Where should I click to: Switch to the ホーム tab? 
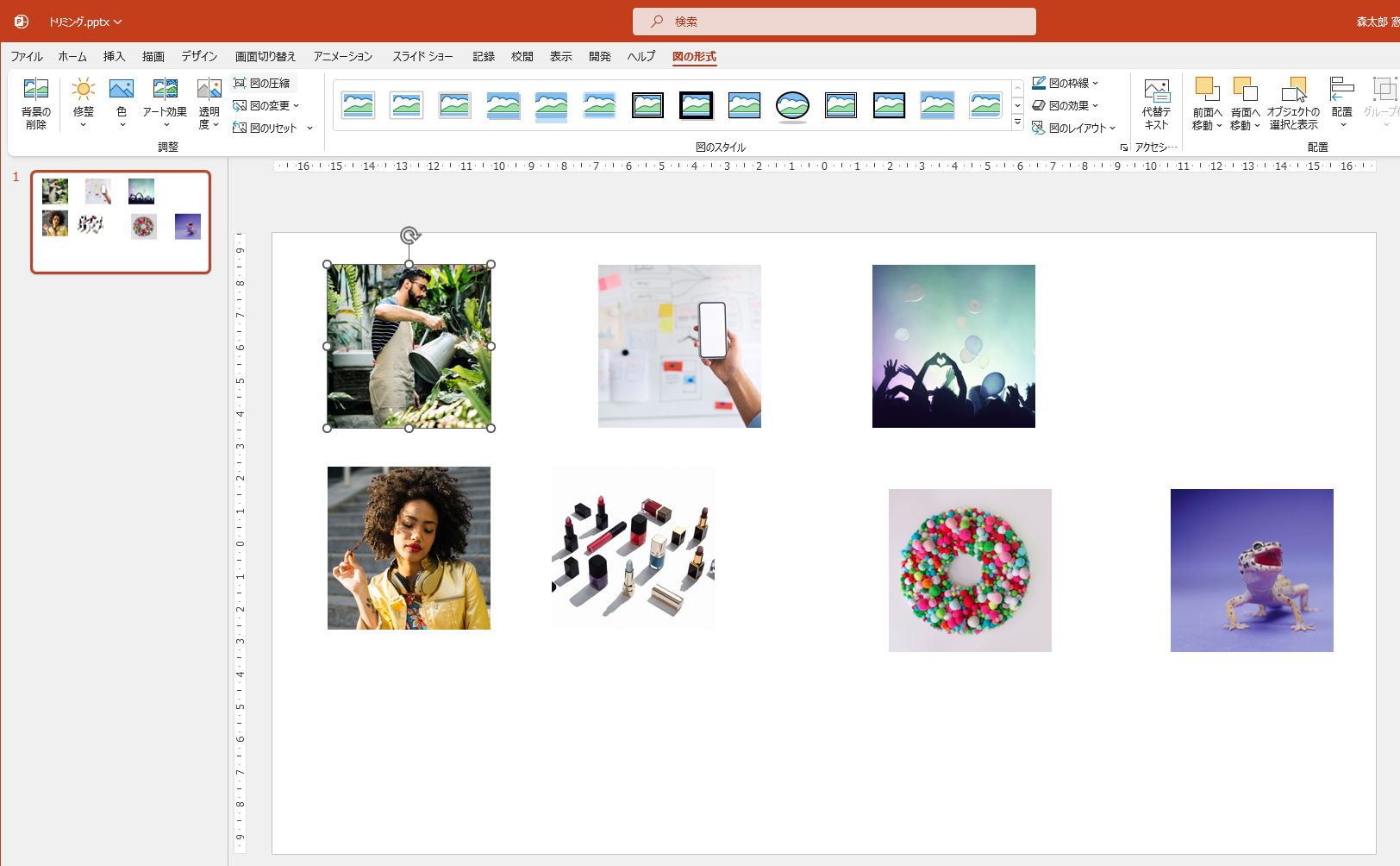(x=72, y=56)
